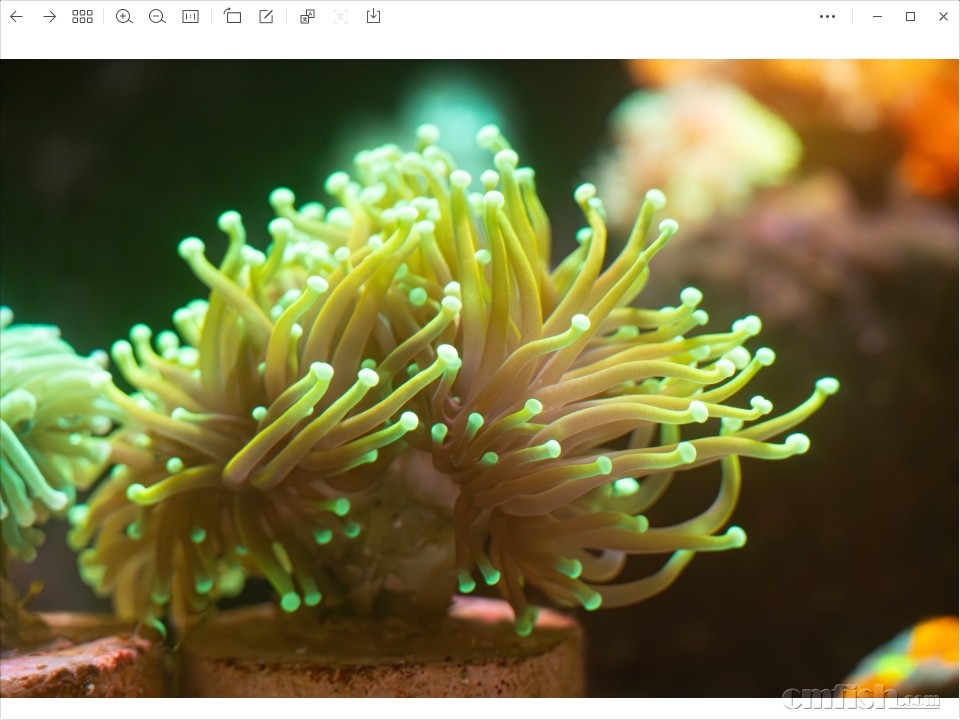
Task: Zoom in with the magnifier plus icon
Action: [x=124, y=16]
